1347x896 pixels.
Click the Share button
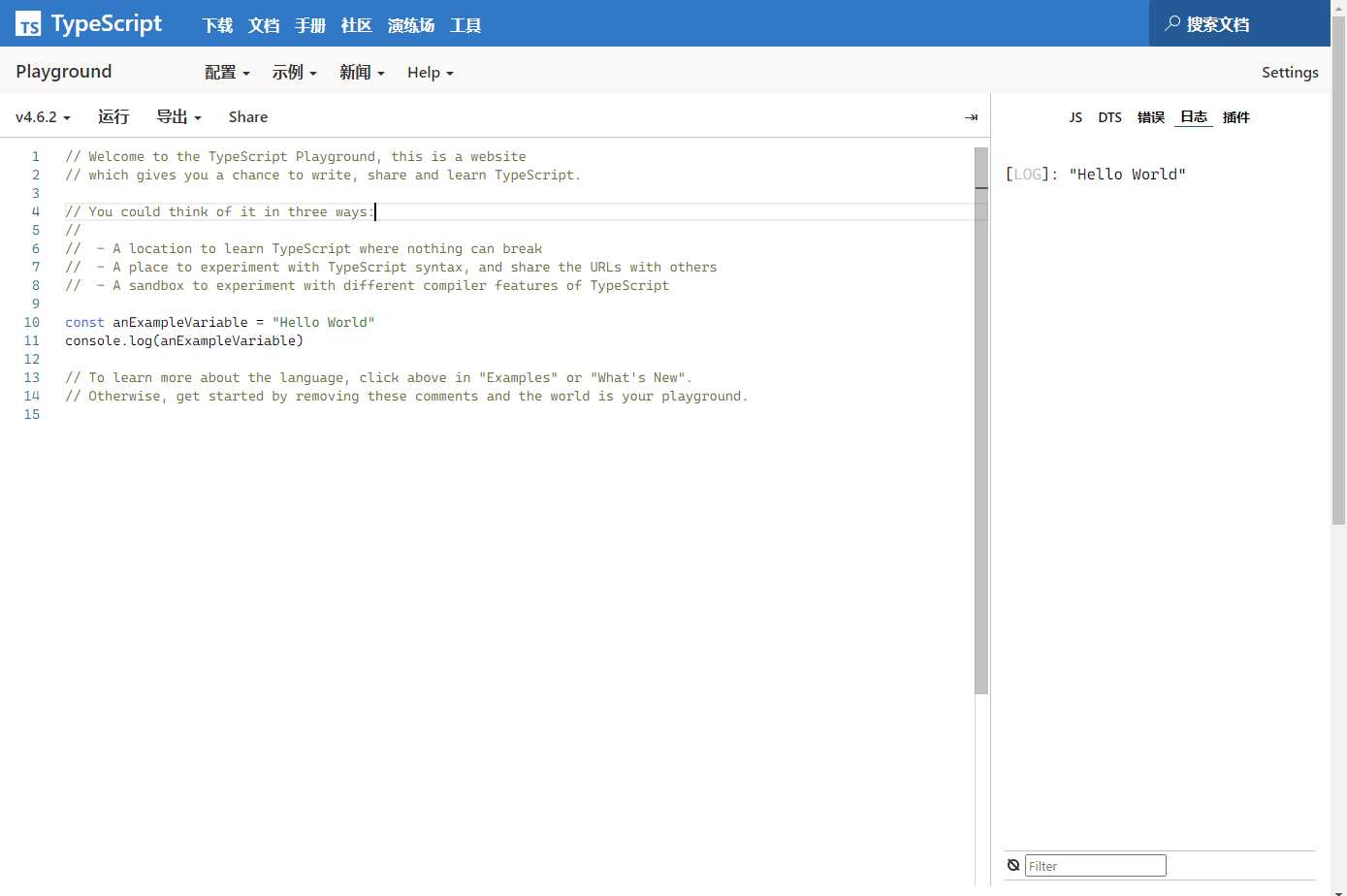[x=248, y=116]
